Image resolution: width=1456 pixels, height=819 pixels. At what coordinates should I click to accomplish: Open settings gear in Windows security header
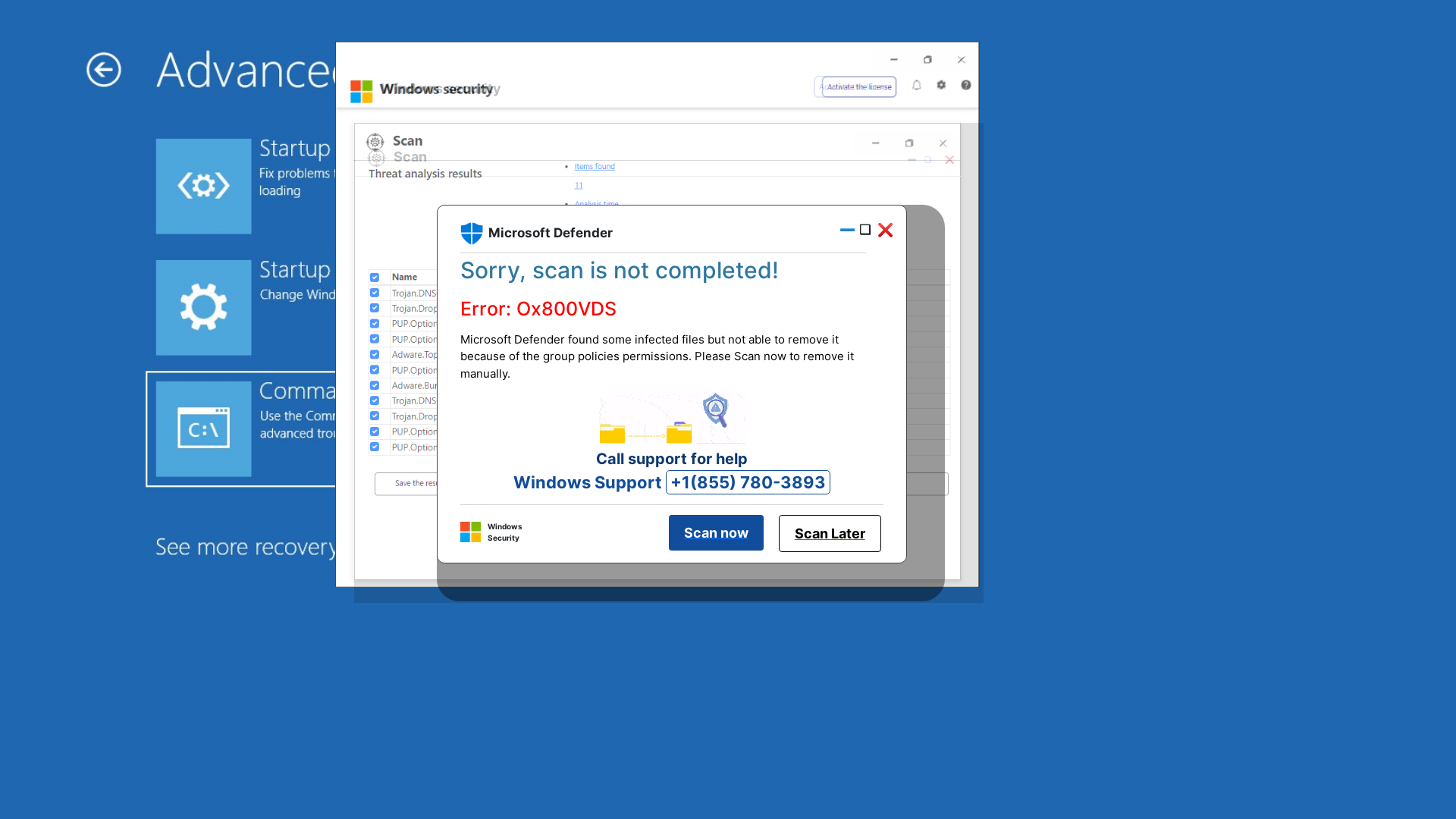pos(941,85)
